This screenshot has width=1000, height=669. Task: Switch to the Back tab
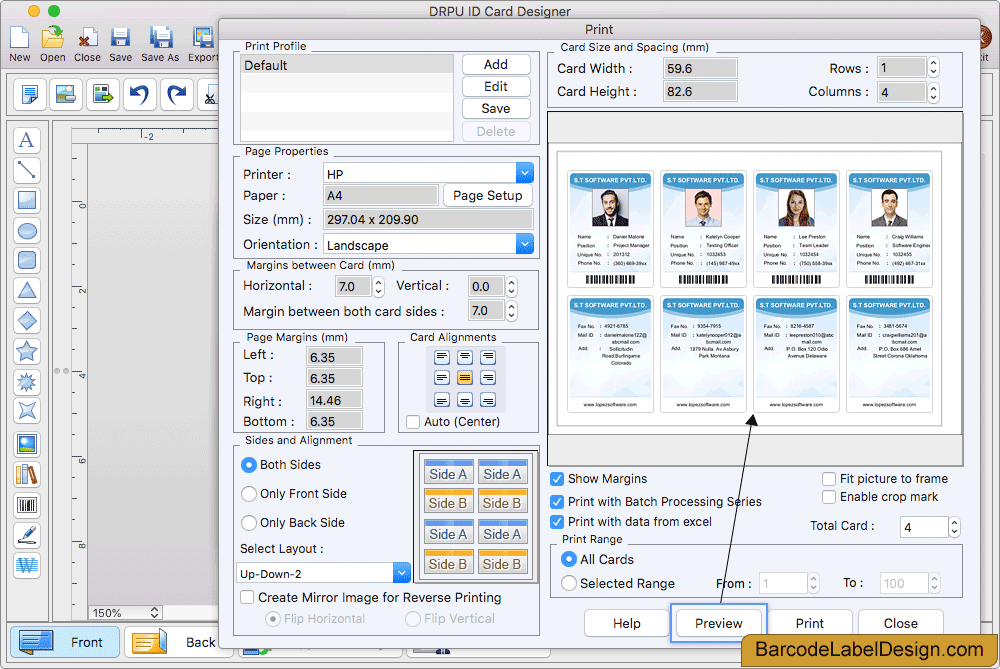178,642
